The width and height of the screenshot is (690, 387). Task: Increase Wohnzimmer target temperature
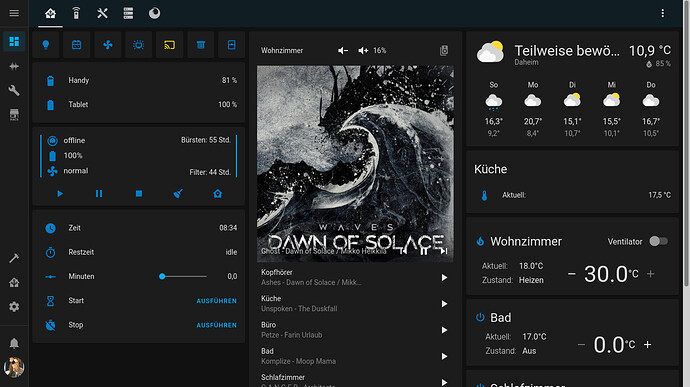point(650,274)
